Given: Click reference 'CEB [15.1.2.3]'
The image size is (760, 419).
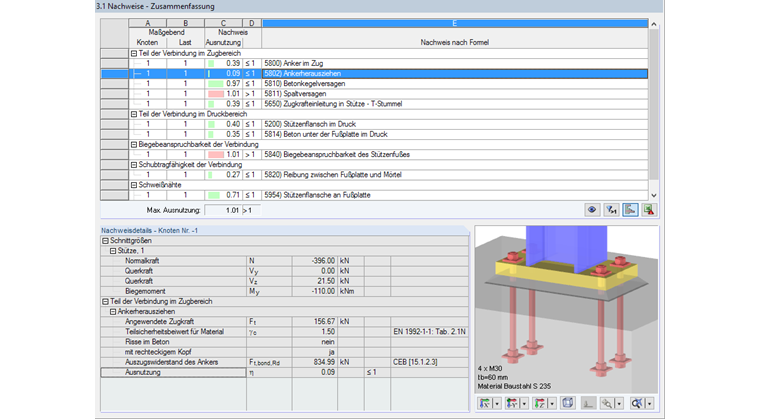Looking at the screenshot, I should (415, 362).
